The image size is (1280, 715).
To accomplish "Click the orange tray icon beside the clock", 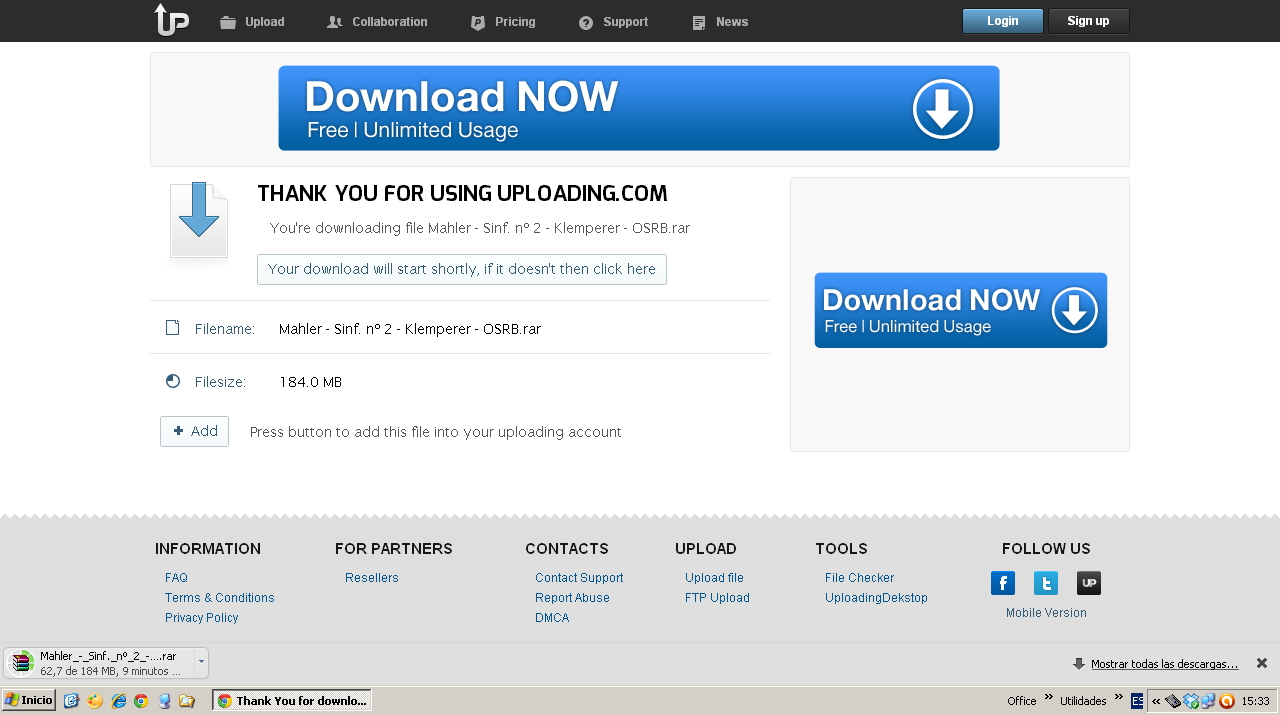I will coord(1227,701).
